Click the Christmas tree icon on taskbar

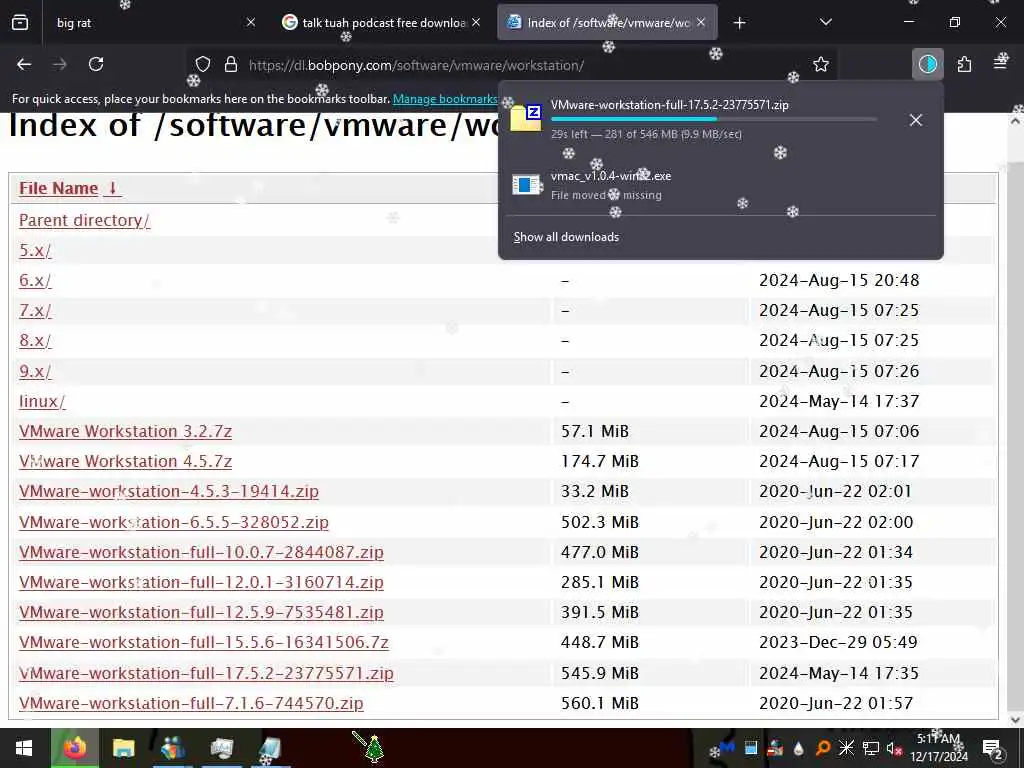click(x=374, y=748)
